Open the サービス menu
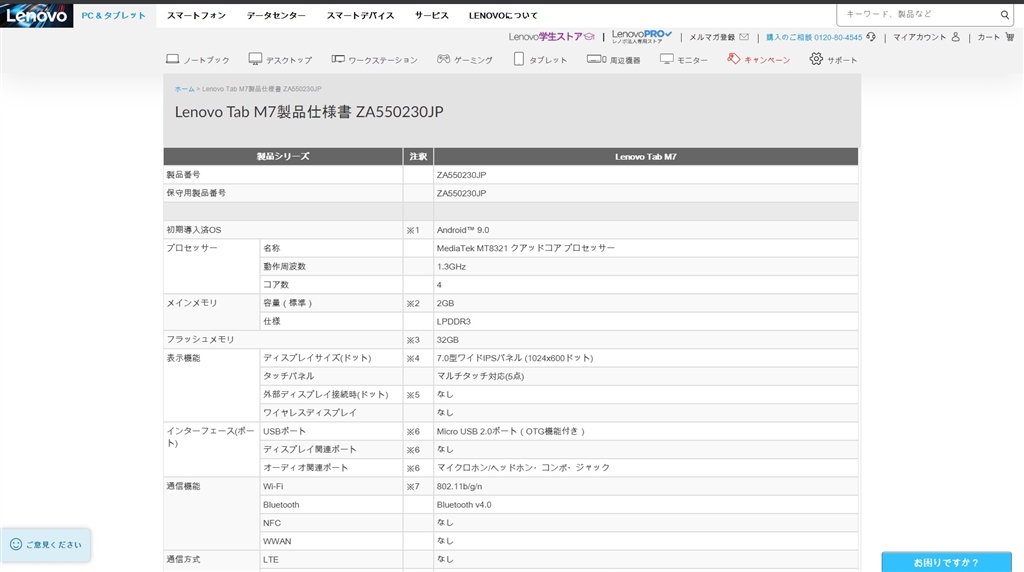The height and width of the screenshot is (572, 1024). pos(432,16)
